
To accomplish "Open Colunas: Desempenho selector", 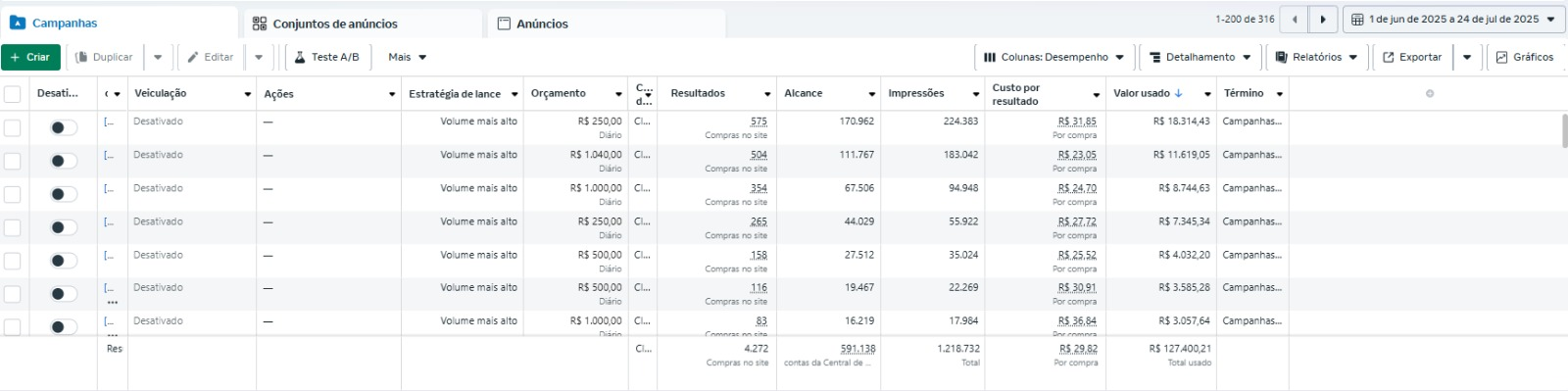I will point(1053,57).
